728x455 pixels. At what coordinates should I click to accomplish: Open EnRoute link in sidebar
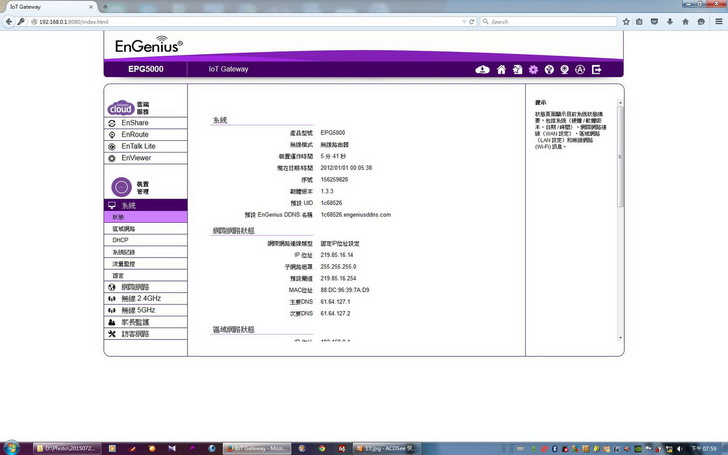pyautogui.click(x=135, y=134)
